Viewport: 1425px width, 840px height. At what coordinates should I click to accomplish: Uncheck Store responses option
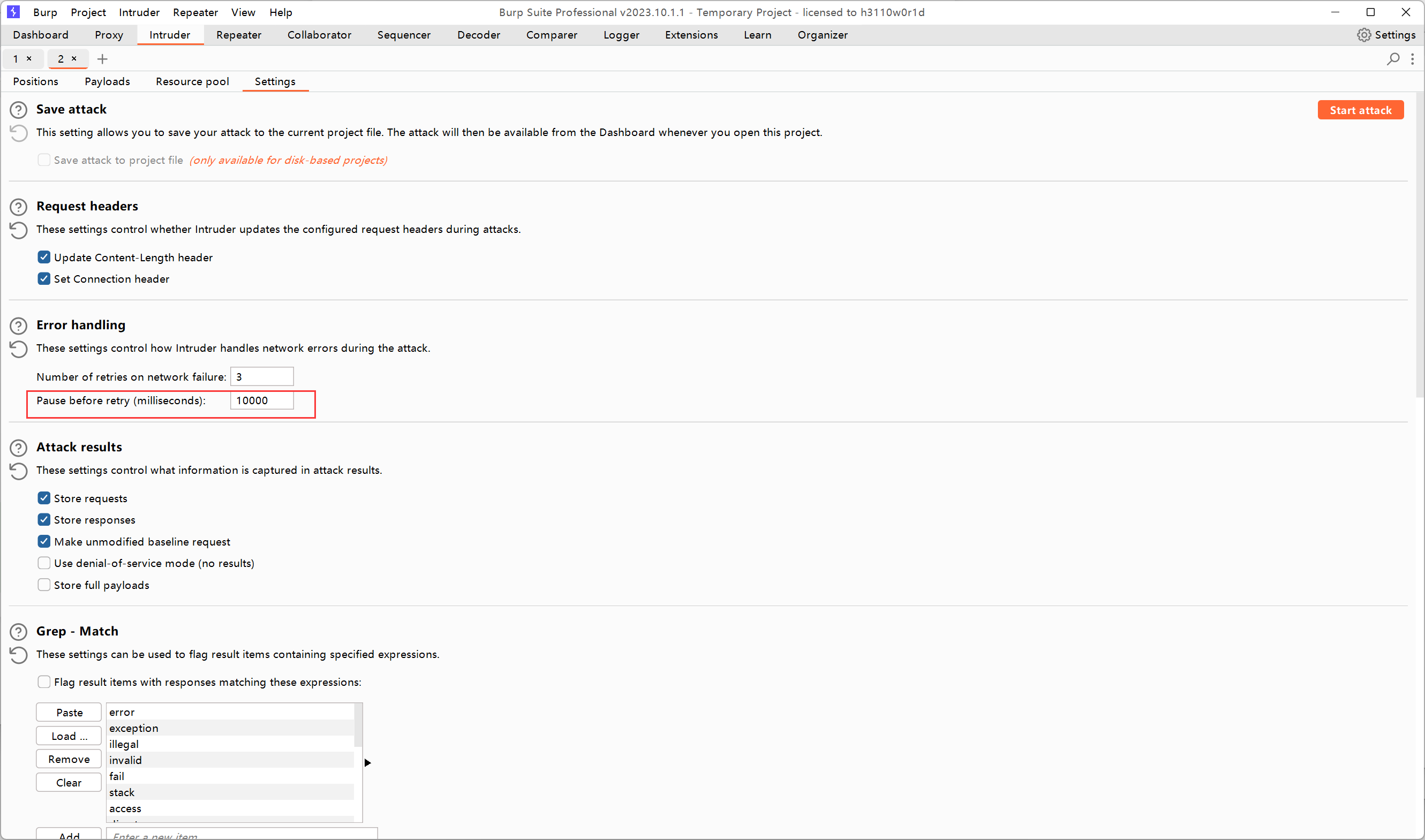[44, 520]
